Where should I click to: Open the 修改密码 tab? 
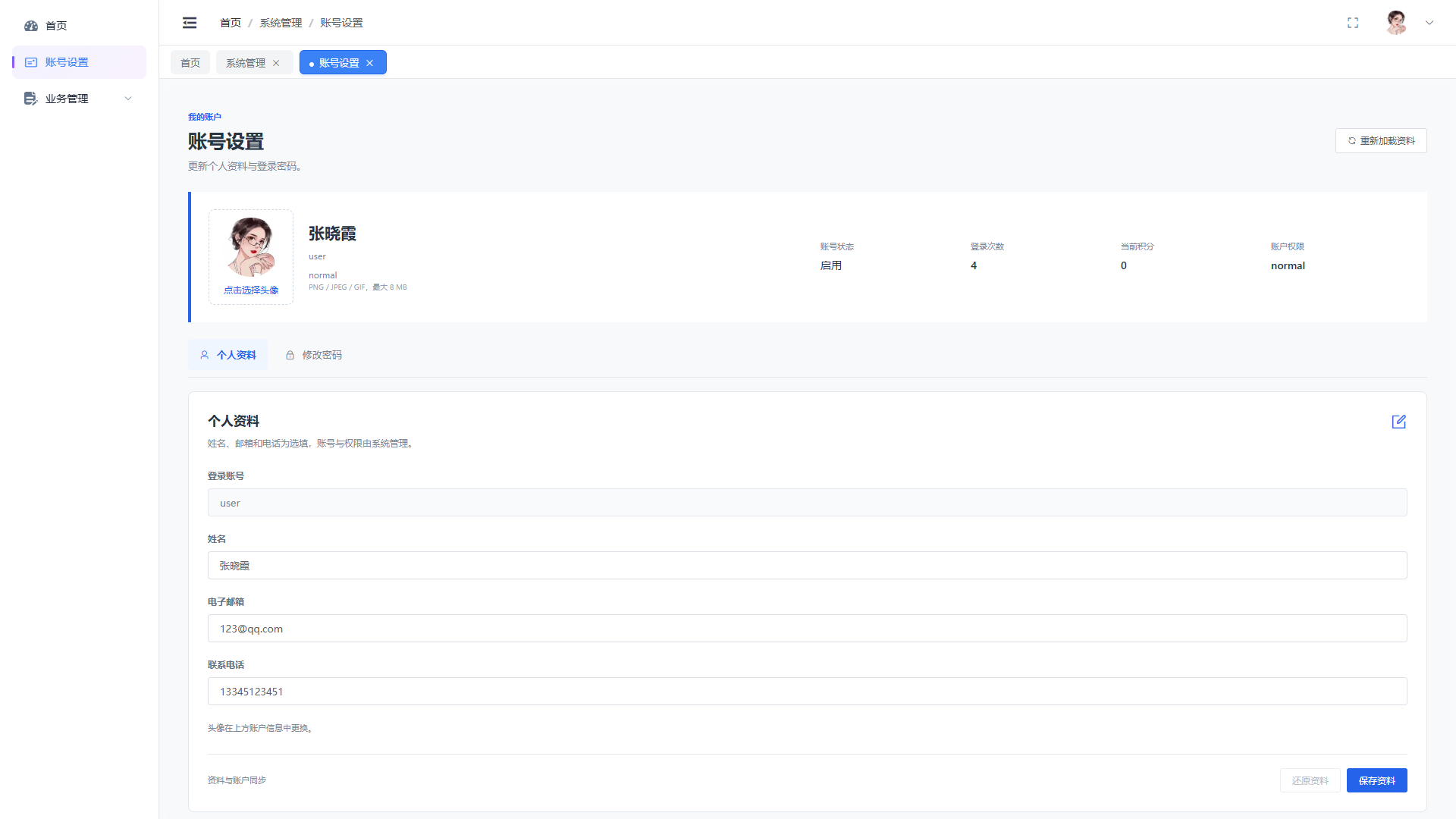click(313, 355)
